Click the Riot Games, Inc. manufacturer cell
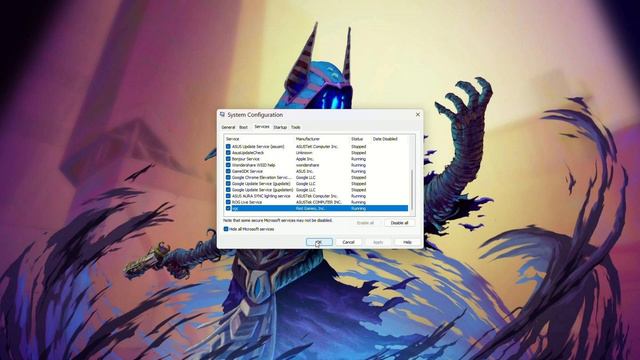 (x=310, y=209)
